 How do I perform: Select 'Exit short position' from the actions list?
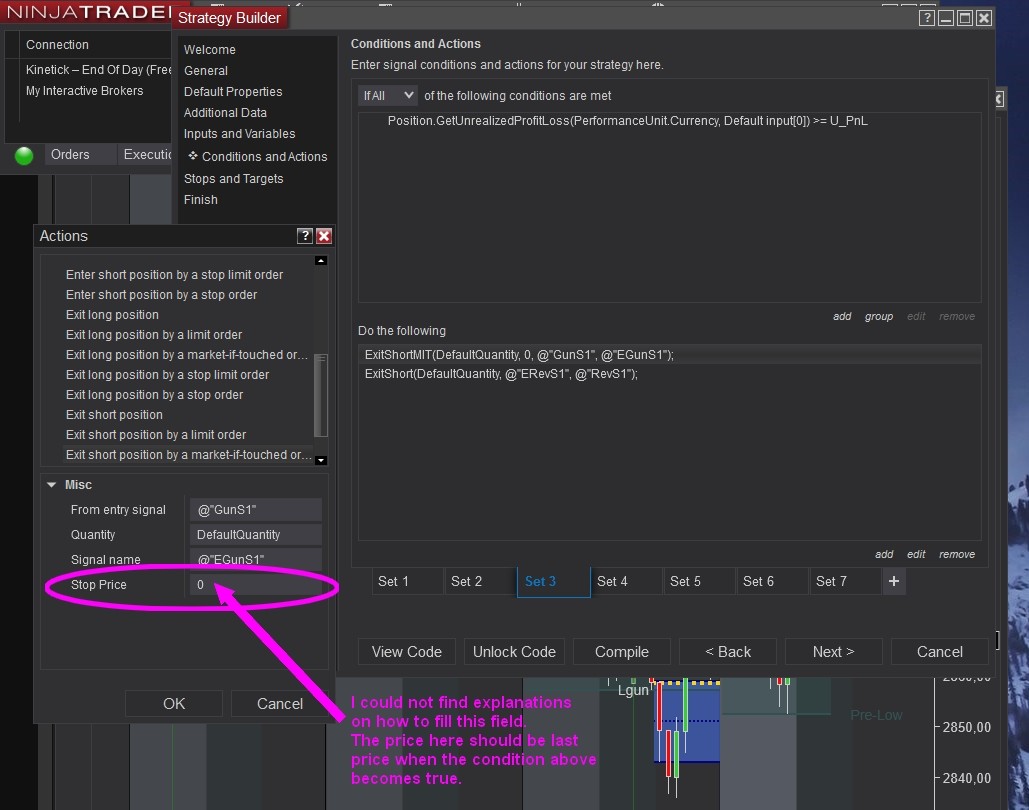coord(114,414)
